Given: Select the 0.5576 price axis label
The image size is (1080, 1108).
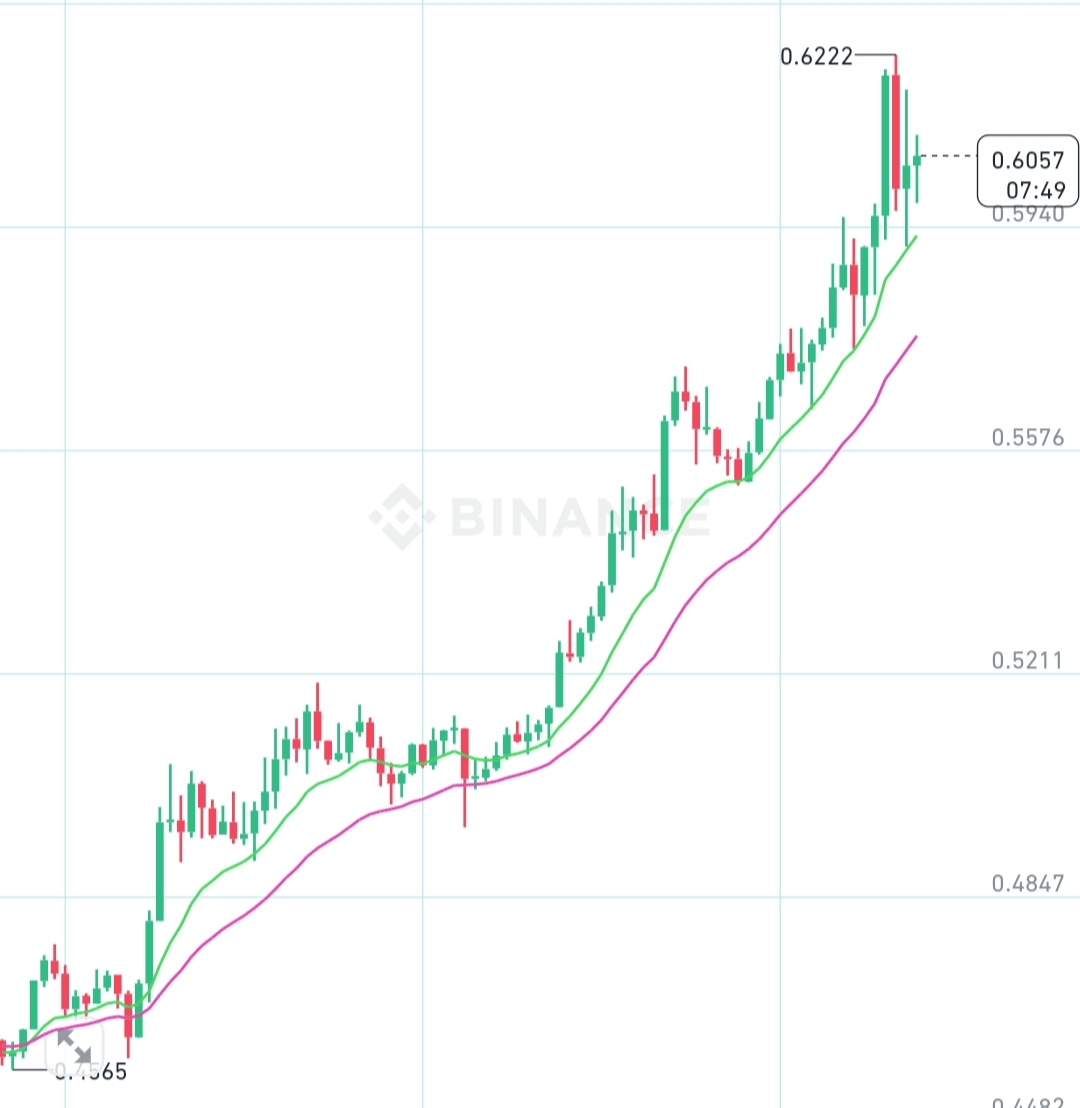Looking at the screenshot, I should coord(1028,438).
